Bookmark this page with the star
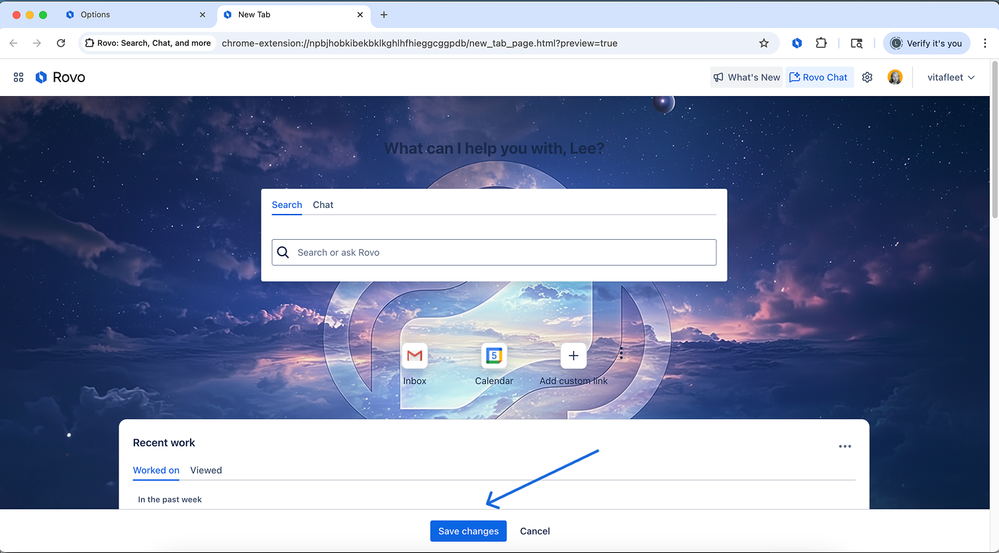Image resolution: width=999 pixels, height=553 pixels. pos(764,43)
